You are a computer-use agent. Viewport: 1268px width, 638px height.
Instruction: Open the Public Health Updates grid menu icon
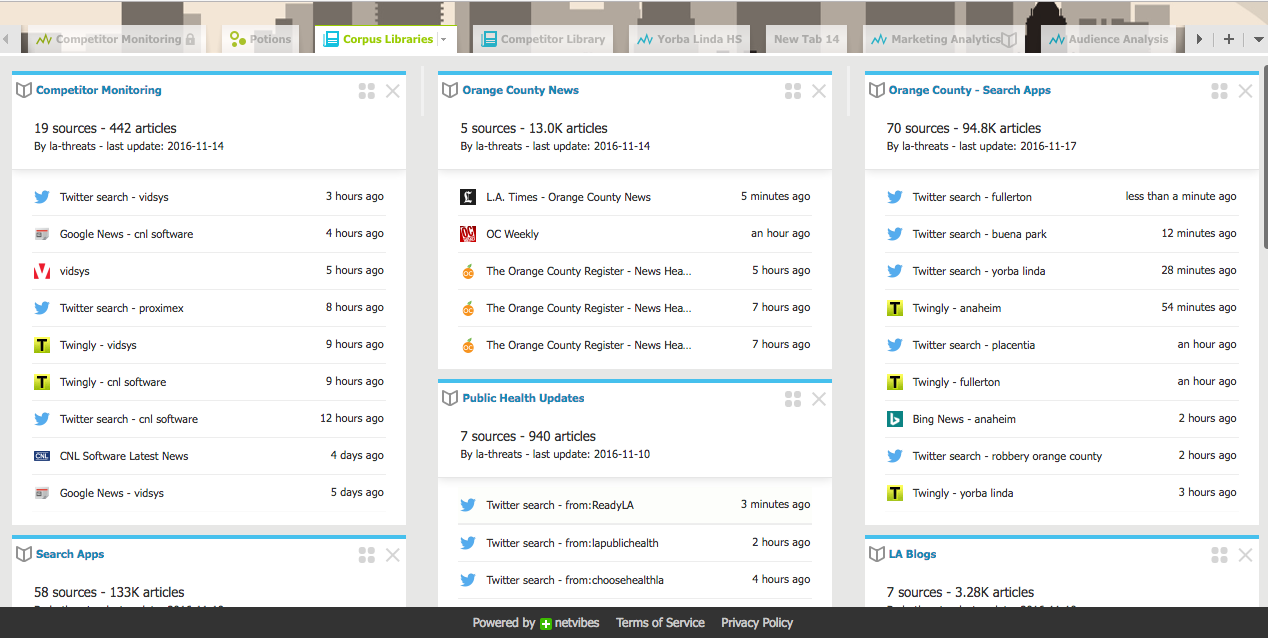[793, 399]
